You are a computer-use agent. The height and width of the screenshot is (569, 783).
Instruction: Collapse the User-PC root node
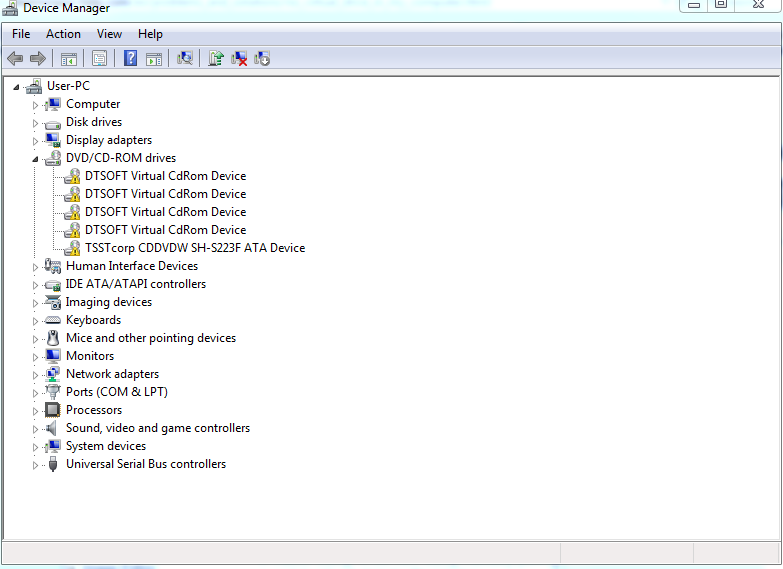tap(16, 87)
